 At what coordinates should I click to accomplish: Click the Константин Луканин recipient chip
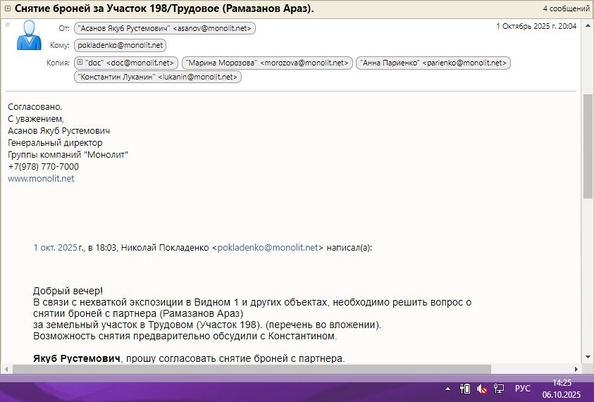158,77
